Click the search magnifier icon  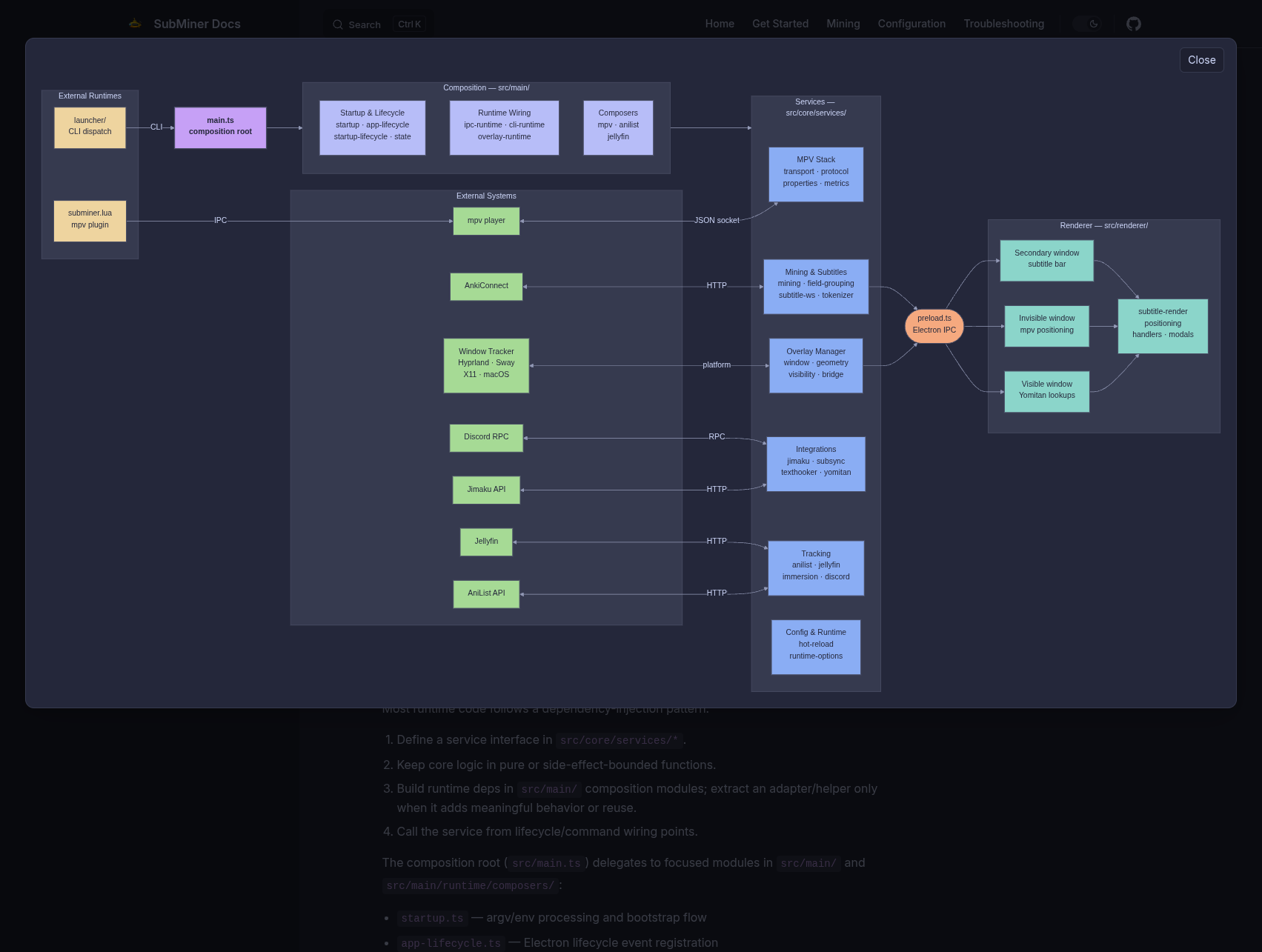(338, 24)
